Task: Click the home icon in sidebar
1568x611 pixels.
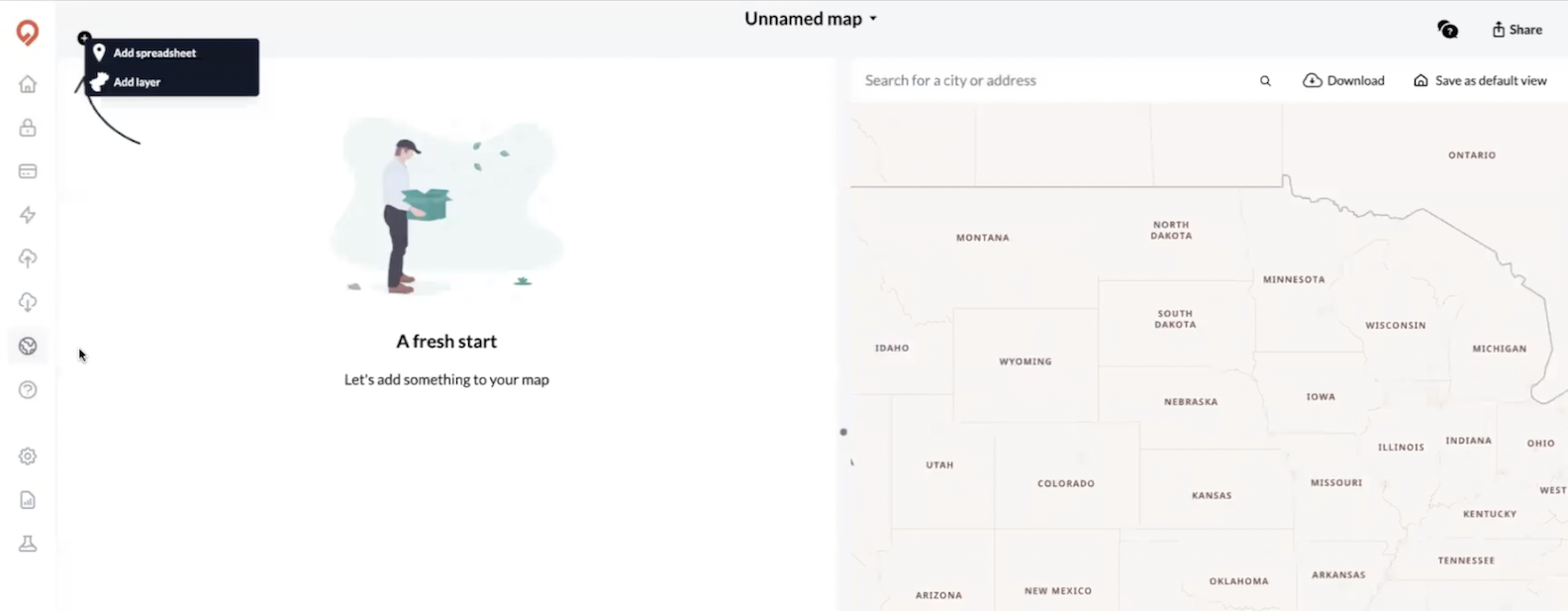Action: pos(28,84)
